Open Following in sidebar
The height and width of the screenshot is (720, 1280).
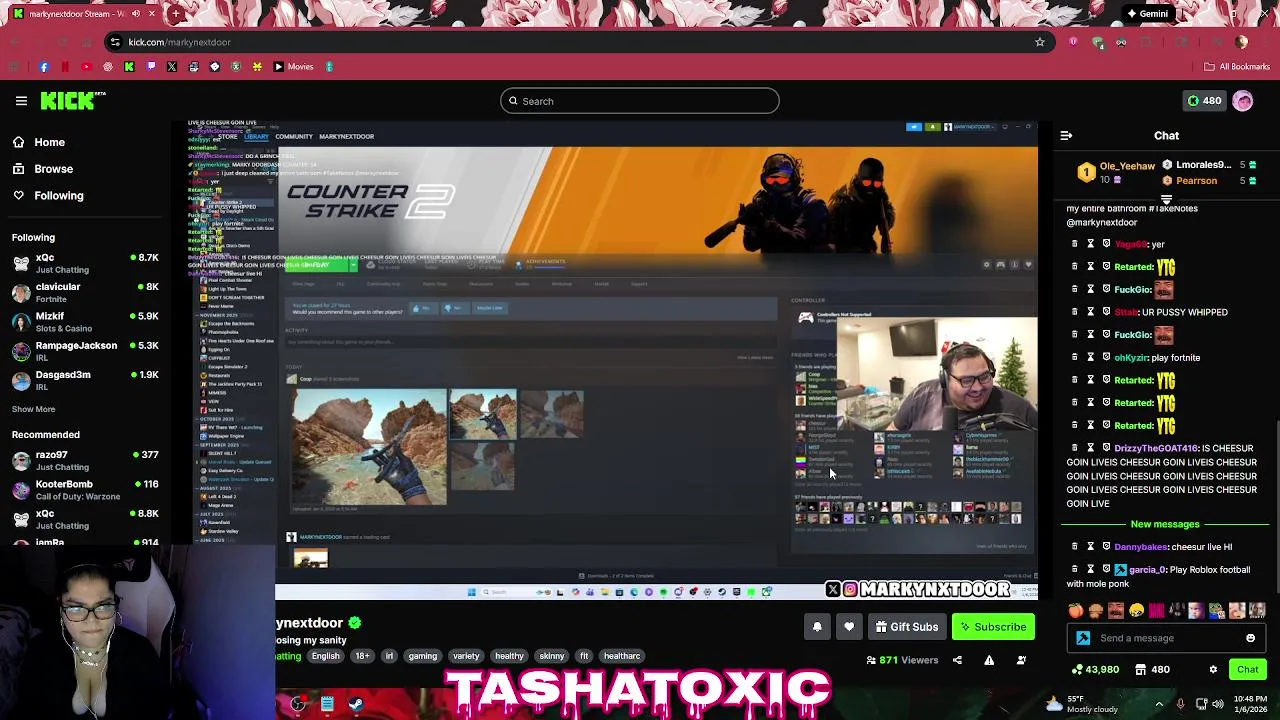coord(48,196)
